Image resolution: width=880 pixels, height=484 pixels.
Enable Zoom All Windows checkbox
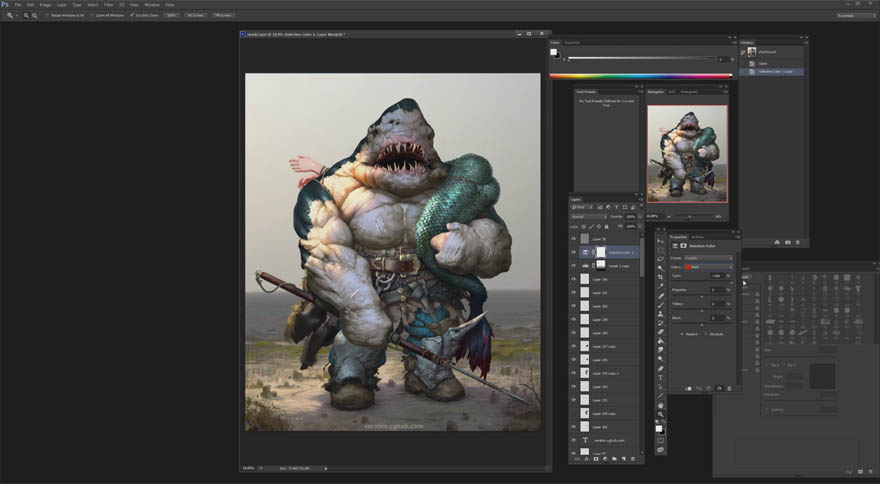click(x=91, y=15)
